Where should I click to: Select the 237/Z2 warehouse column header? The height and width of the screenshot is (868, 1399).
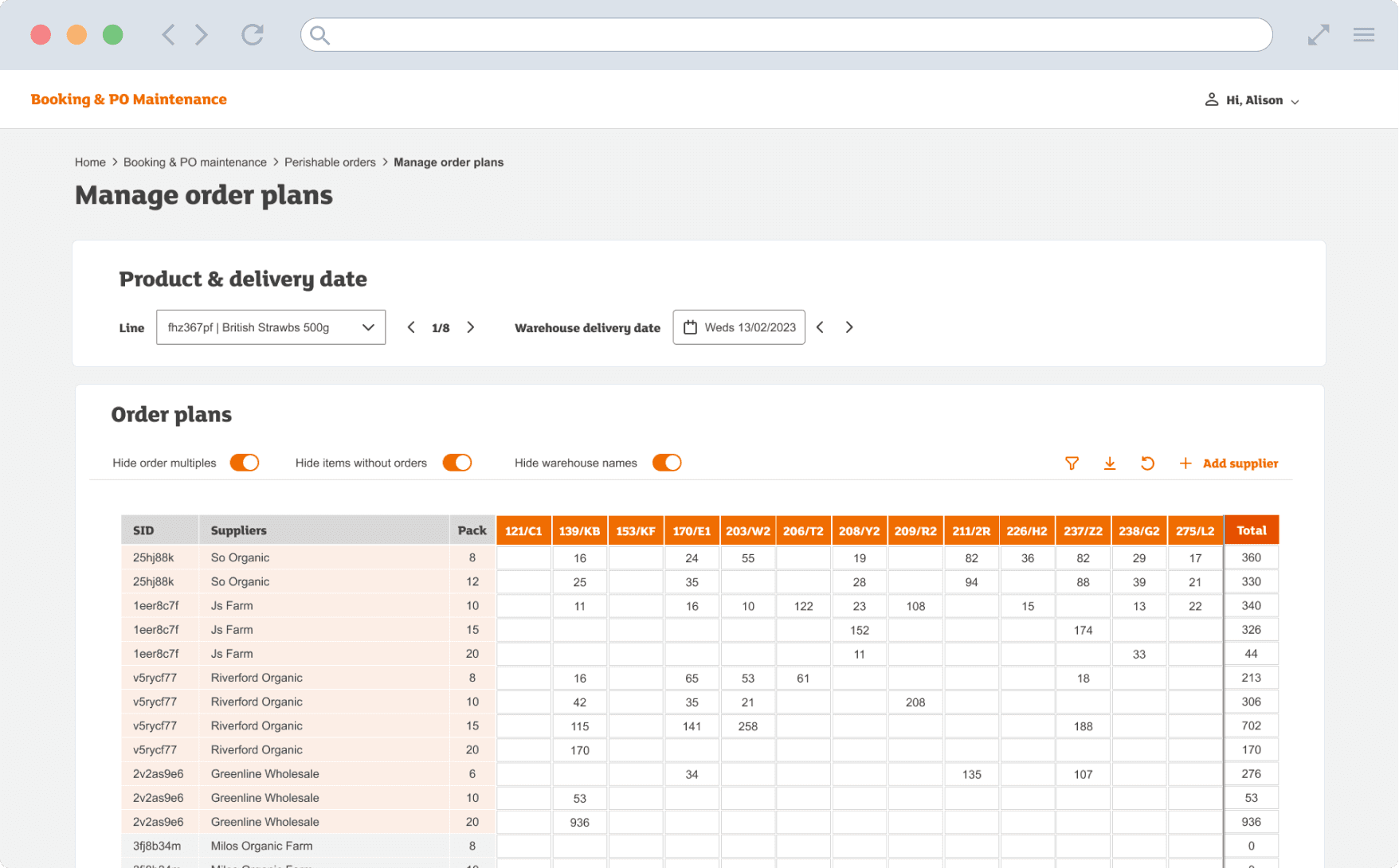1084,530
